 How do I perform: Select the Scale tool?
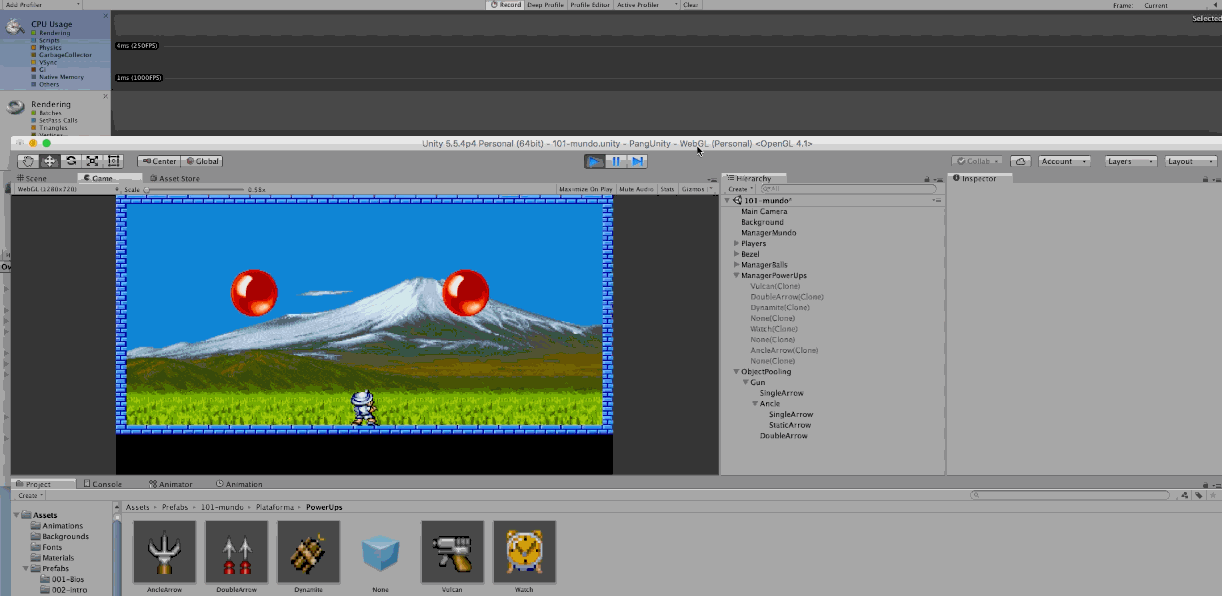[x=92, y=161]
